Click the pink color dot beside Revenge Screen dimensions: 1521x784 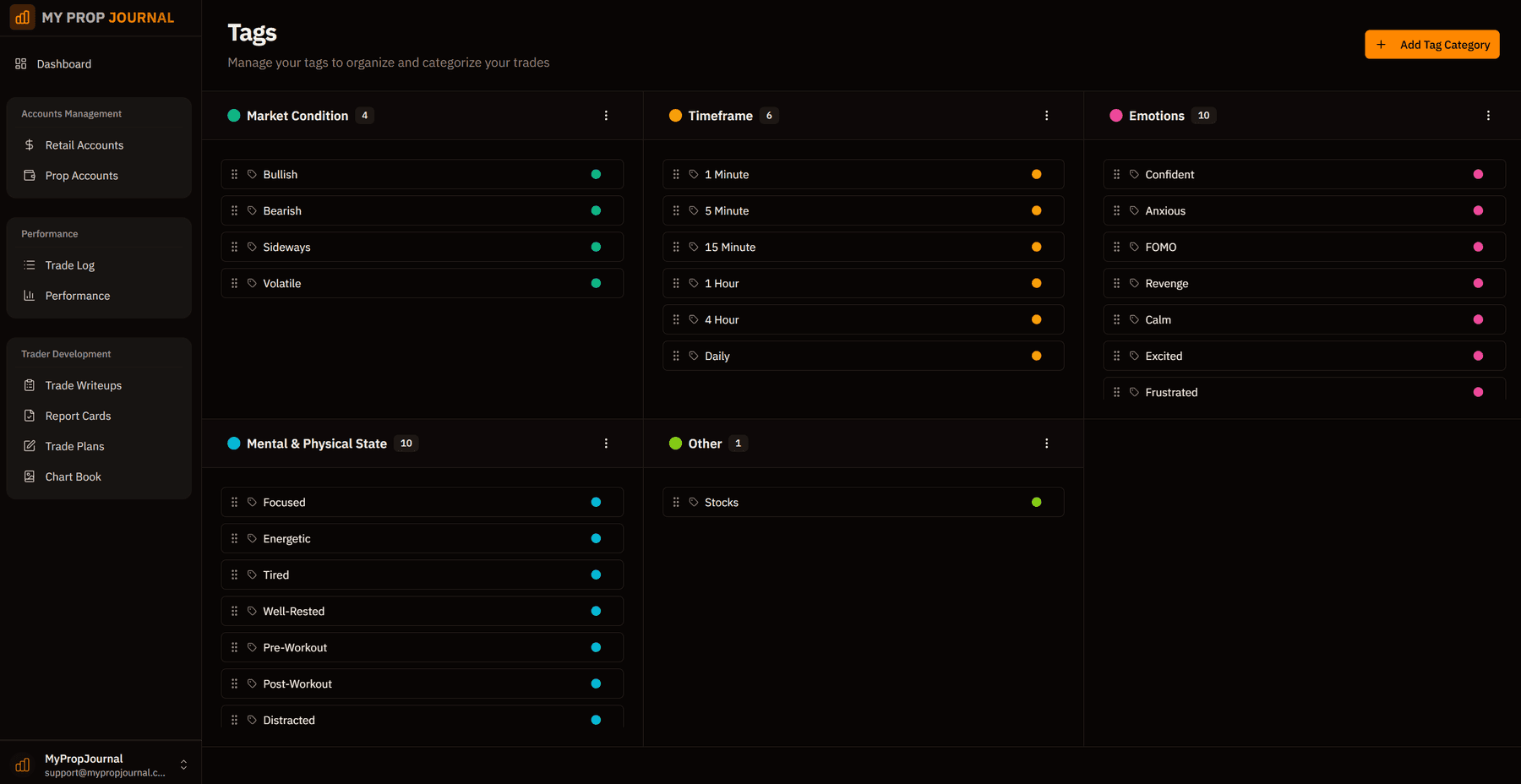(x=1478, y=283)
